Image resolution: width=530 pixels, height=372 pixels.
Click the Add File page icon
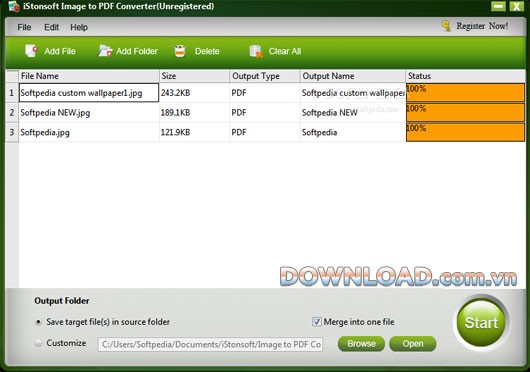coord(31,51)
